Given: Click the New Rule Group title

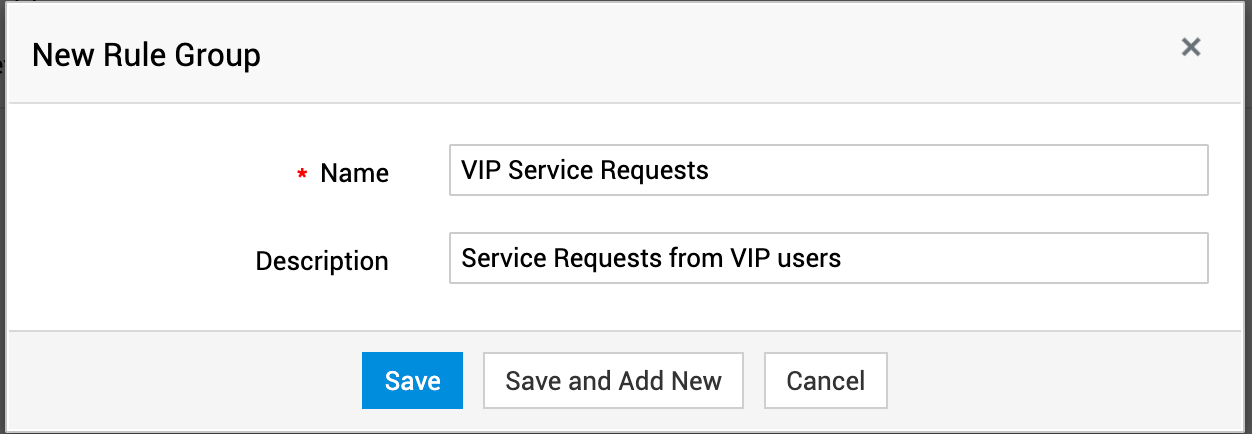Looking at the screenshot, I should 146,55.
